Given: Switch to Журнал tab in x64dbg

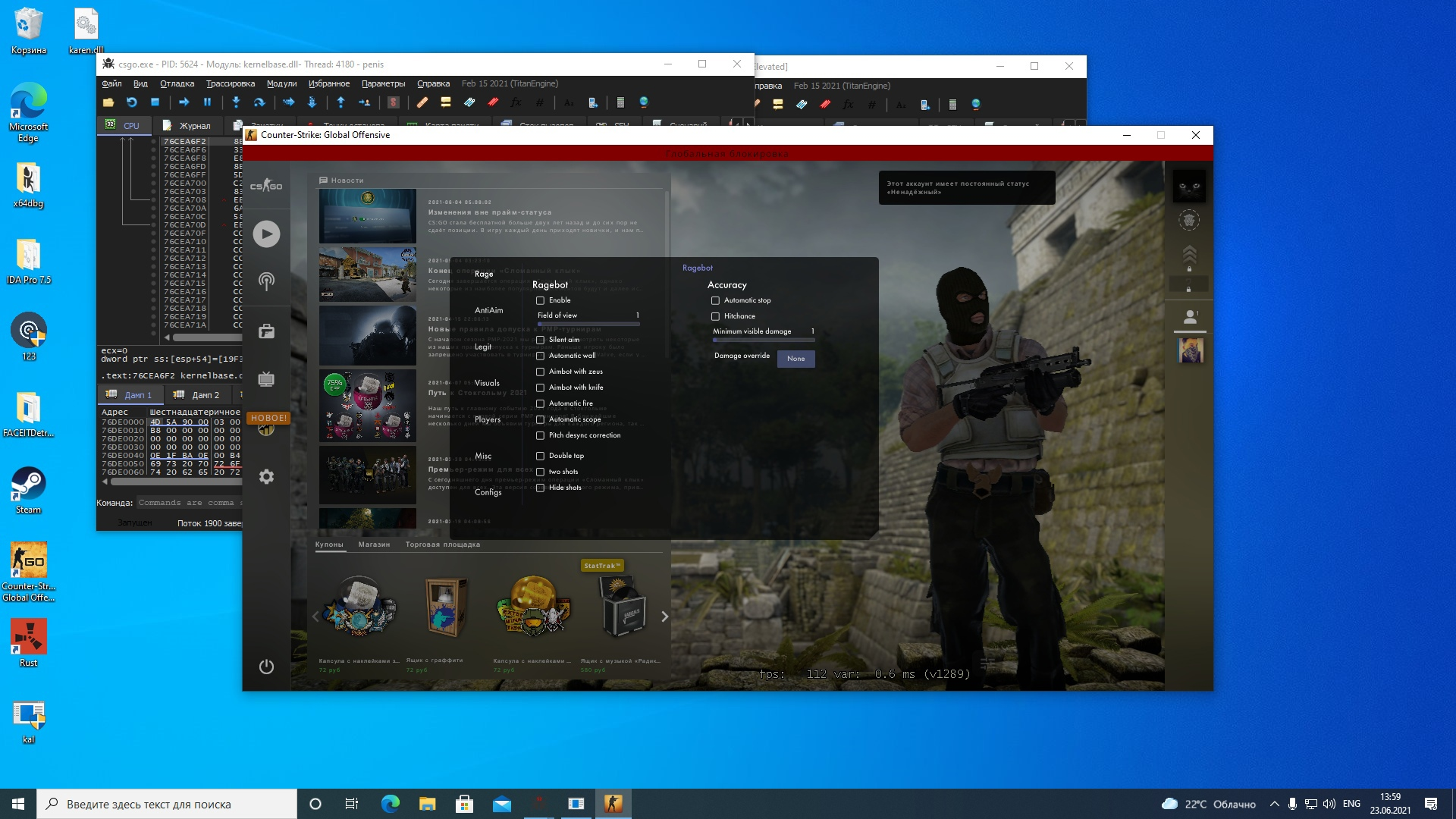Looking at the screenshot, I should tap(187, 126).
